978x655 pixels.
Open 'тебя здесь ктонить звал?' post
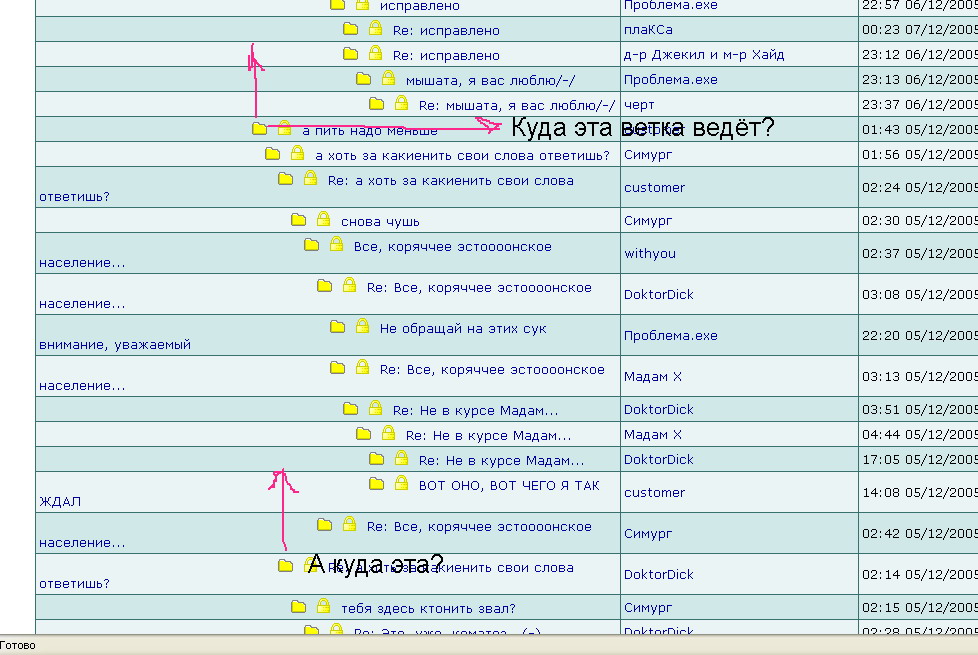pos(428,608)
